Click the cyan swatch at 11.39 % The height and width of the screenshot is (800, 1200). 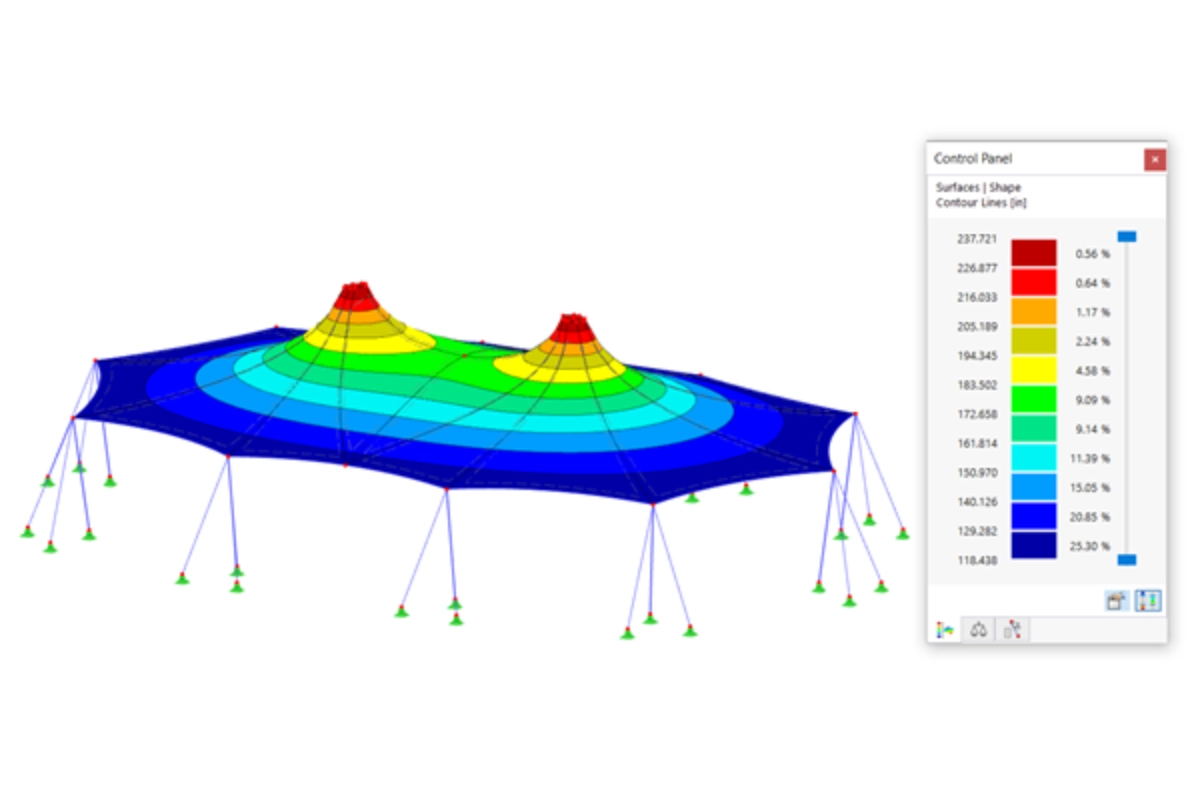tap(1033, 457)
